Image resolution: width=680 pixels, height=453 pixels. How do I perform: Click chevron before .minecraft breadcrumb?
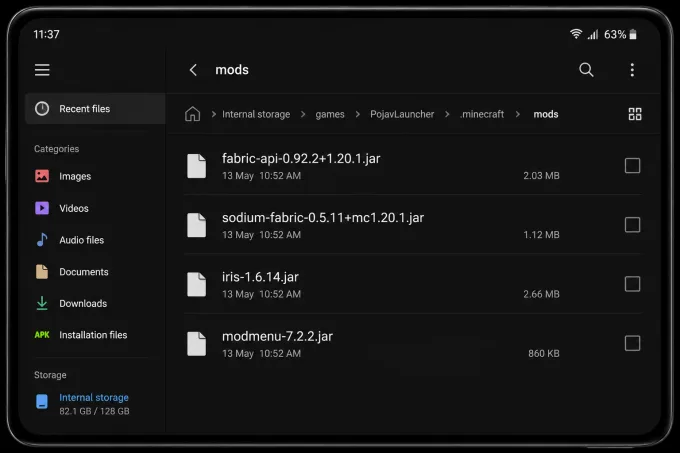pos(447,114)
